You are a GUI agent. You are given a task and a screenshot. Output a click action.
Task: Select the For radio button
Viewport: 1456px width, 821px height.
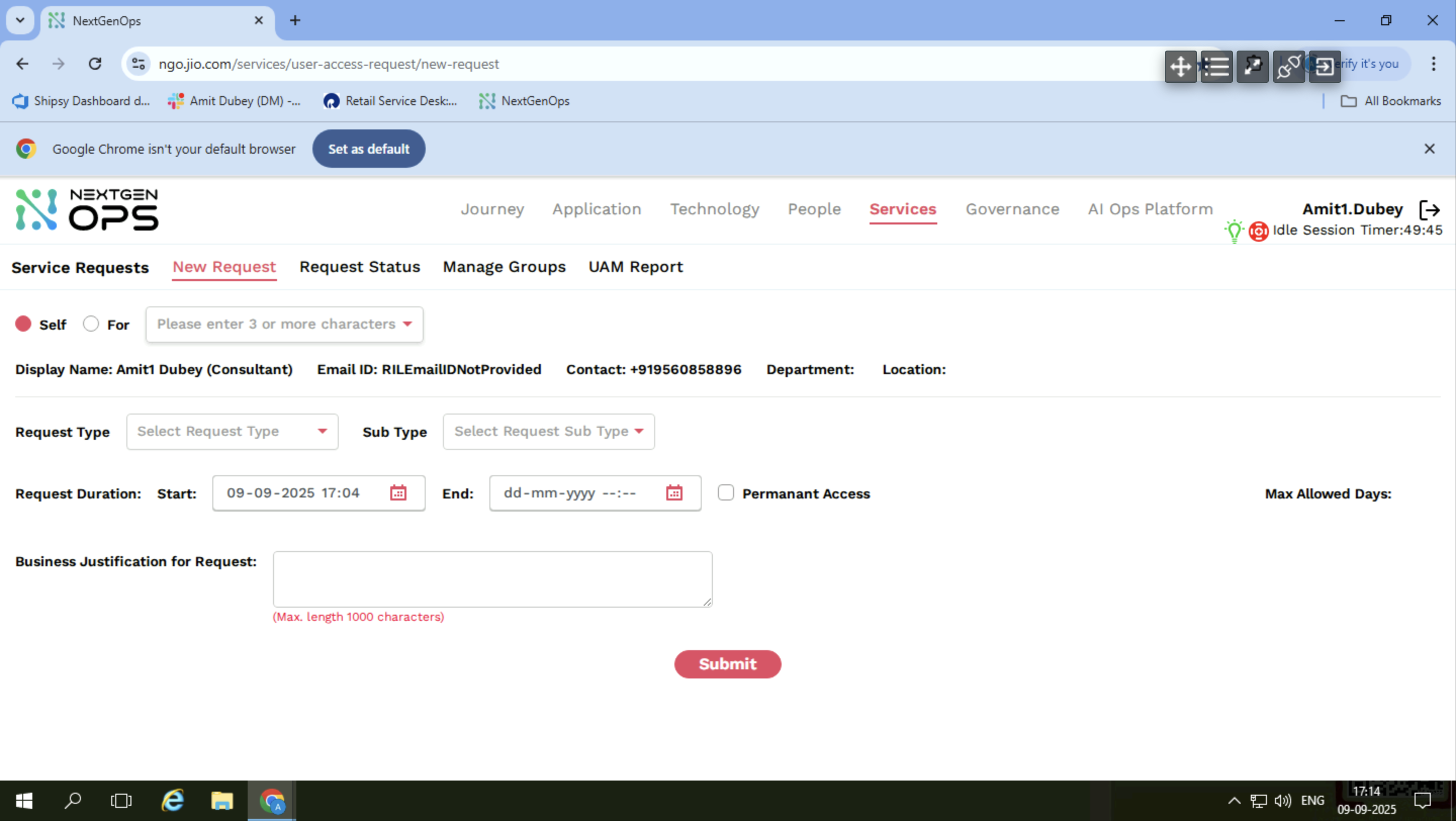90,323
